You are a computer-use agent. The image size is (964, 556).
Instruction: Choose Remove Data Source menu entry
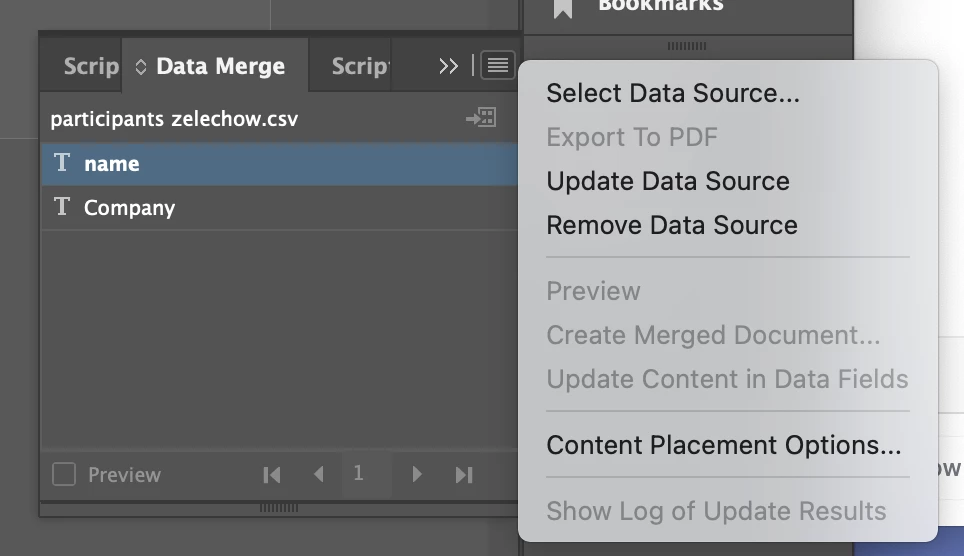coord(672,225)
